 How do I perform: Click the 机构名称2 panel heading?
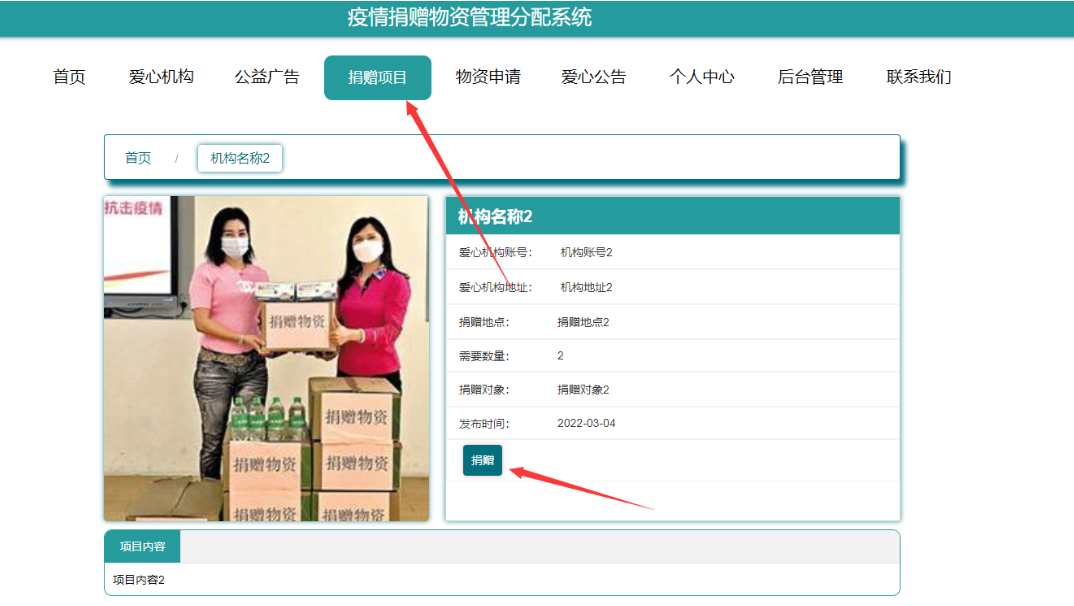click(495, 217)
